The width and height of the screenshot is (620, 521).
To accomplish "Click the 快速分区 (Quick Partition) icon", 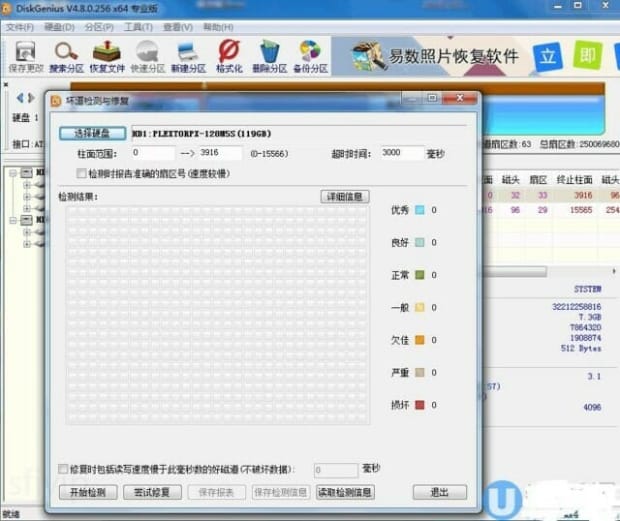I will [x=147, y=54].
